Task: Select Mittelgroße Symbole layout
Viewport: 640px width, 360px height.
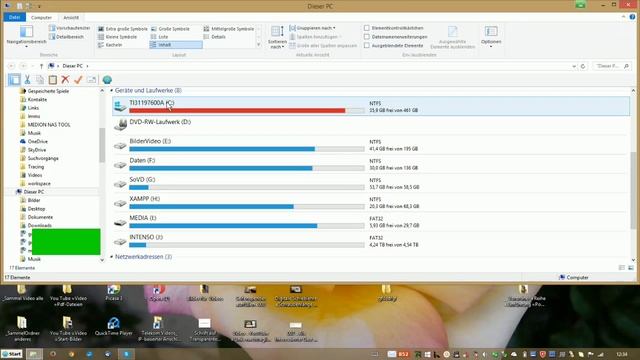Action: pos(229,29)
